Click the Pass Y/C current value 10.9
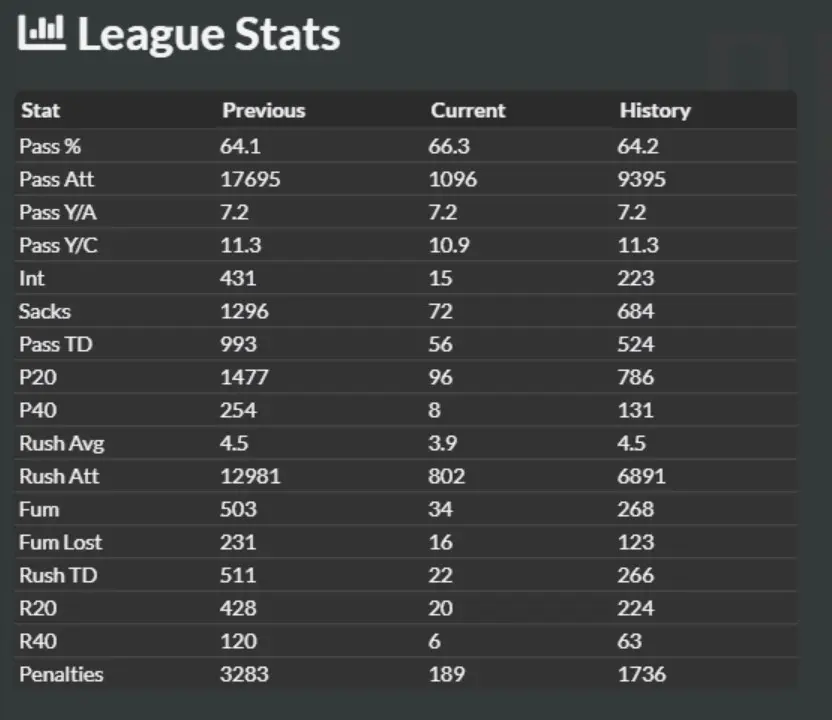The width and height of the screenshot is (832, 720). 449,245
